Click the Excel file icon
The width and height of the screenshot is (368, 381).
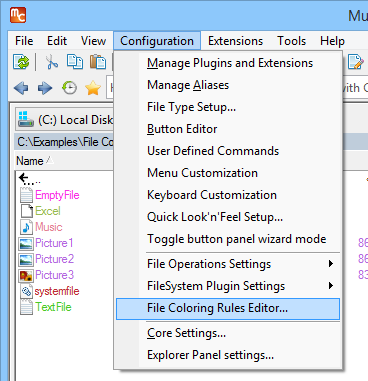(x=27, y=211)
